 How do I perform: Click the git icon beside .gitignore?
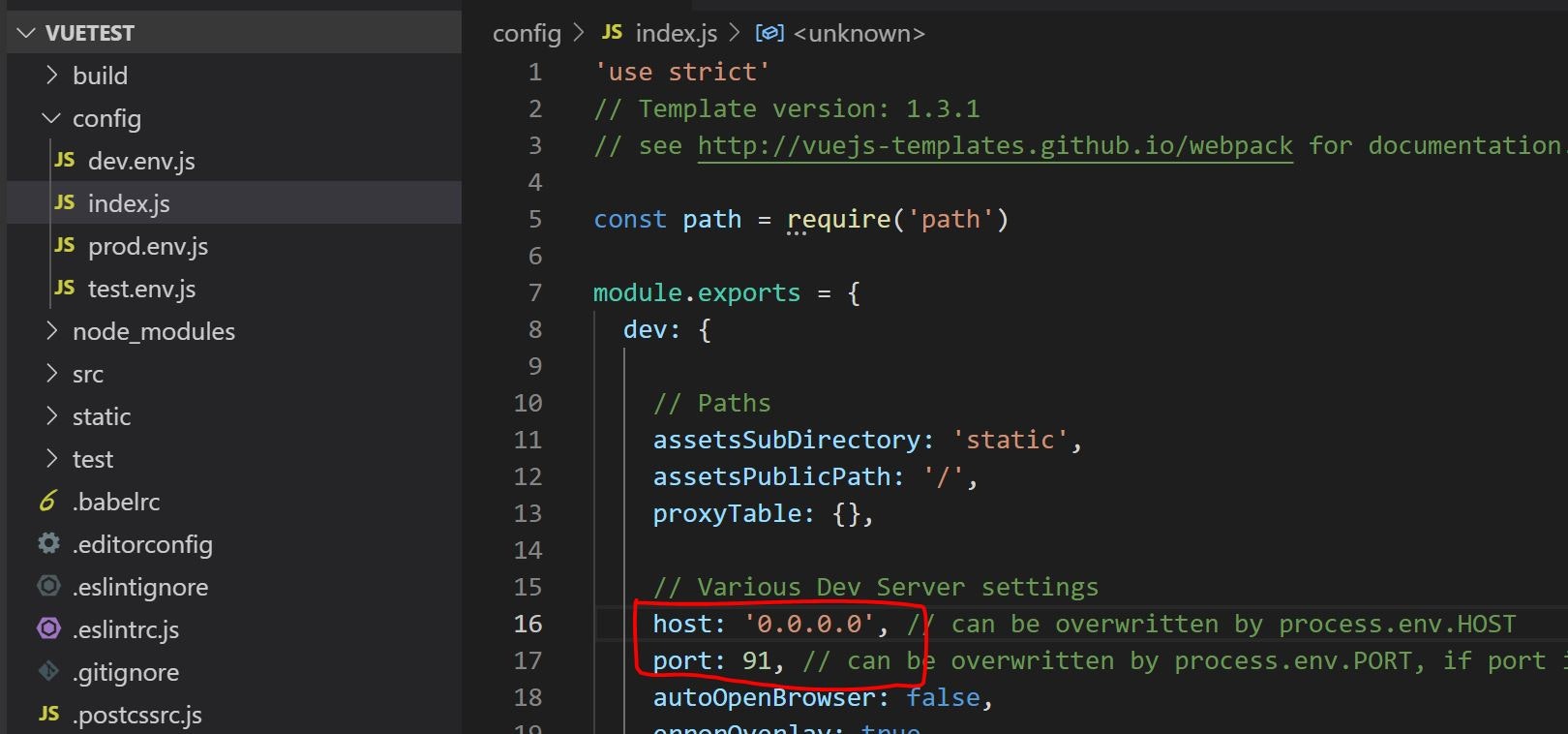point(48,671)
